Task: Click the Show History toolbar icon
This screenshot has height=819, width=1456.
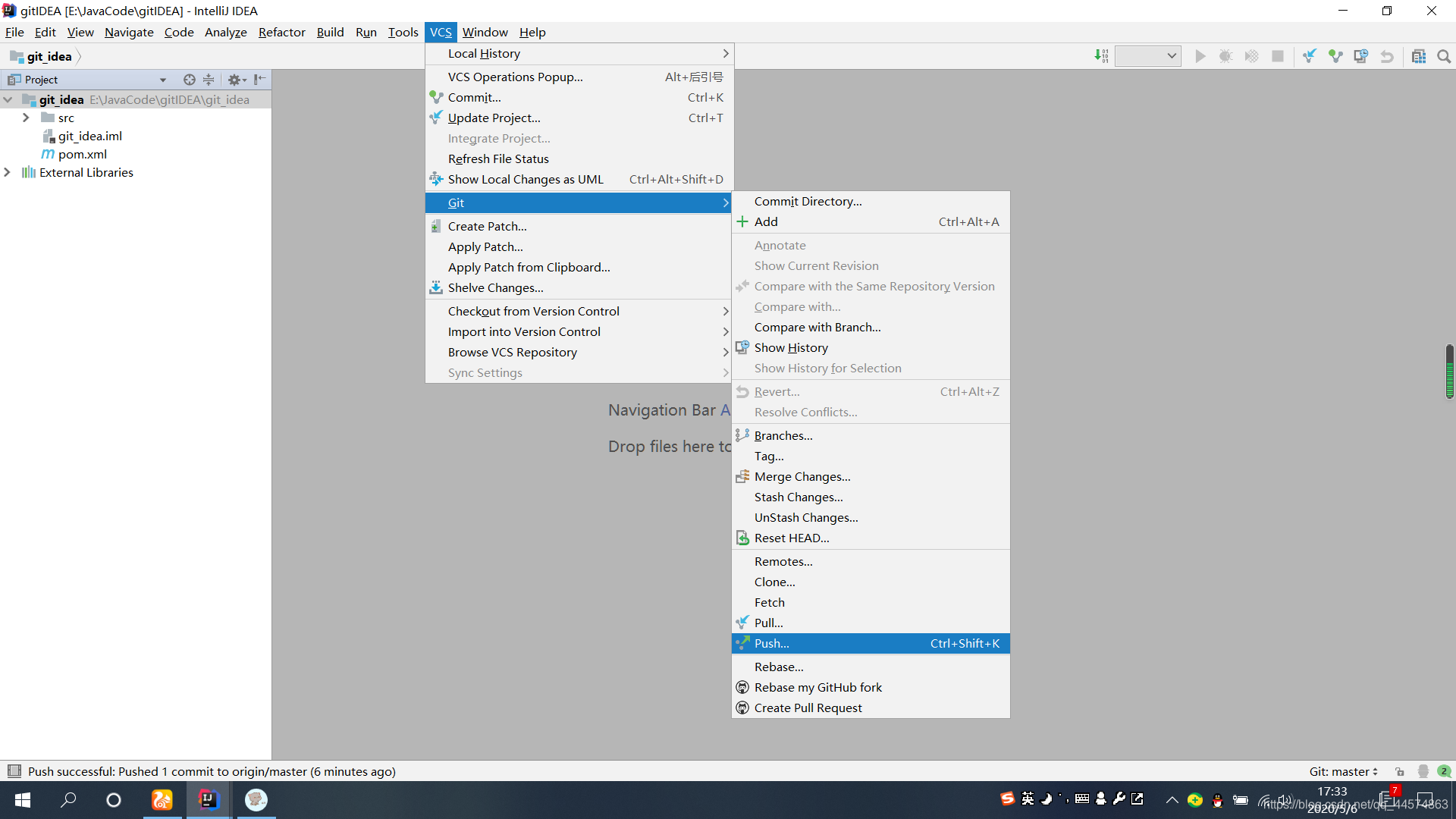Action: pos(1361,56)
